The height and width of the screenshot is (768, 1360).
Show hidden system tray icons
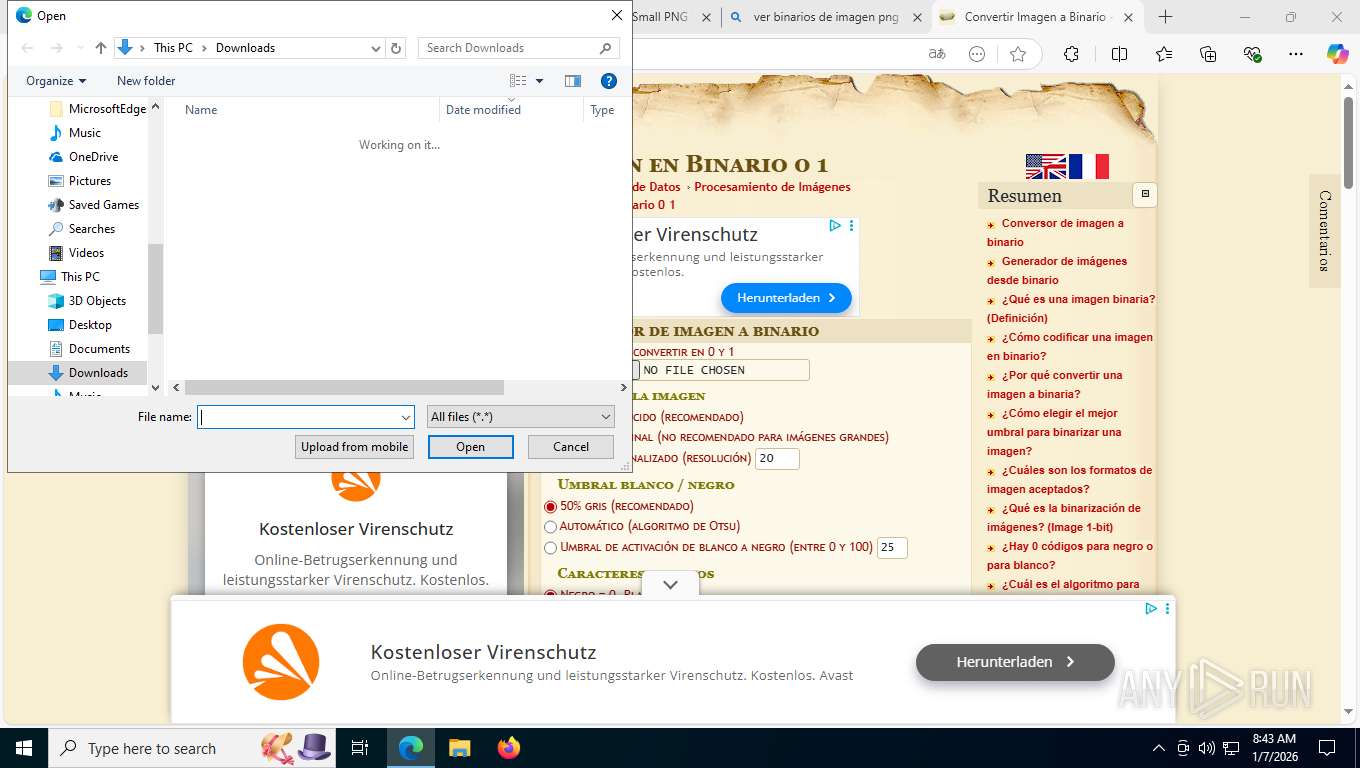(1158, 748)
